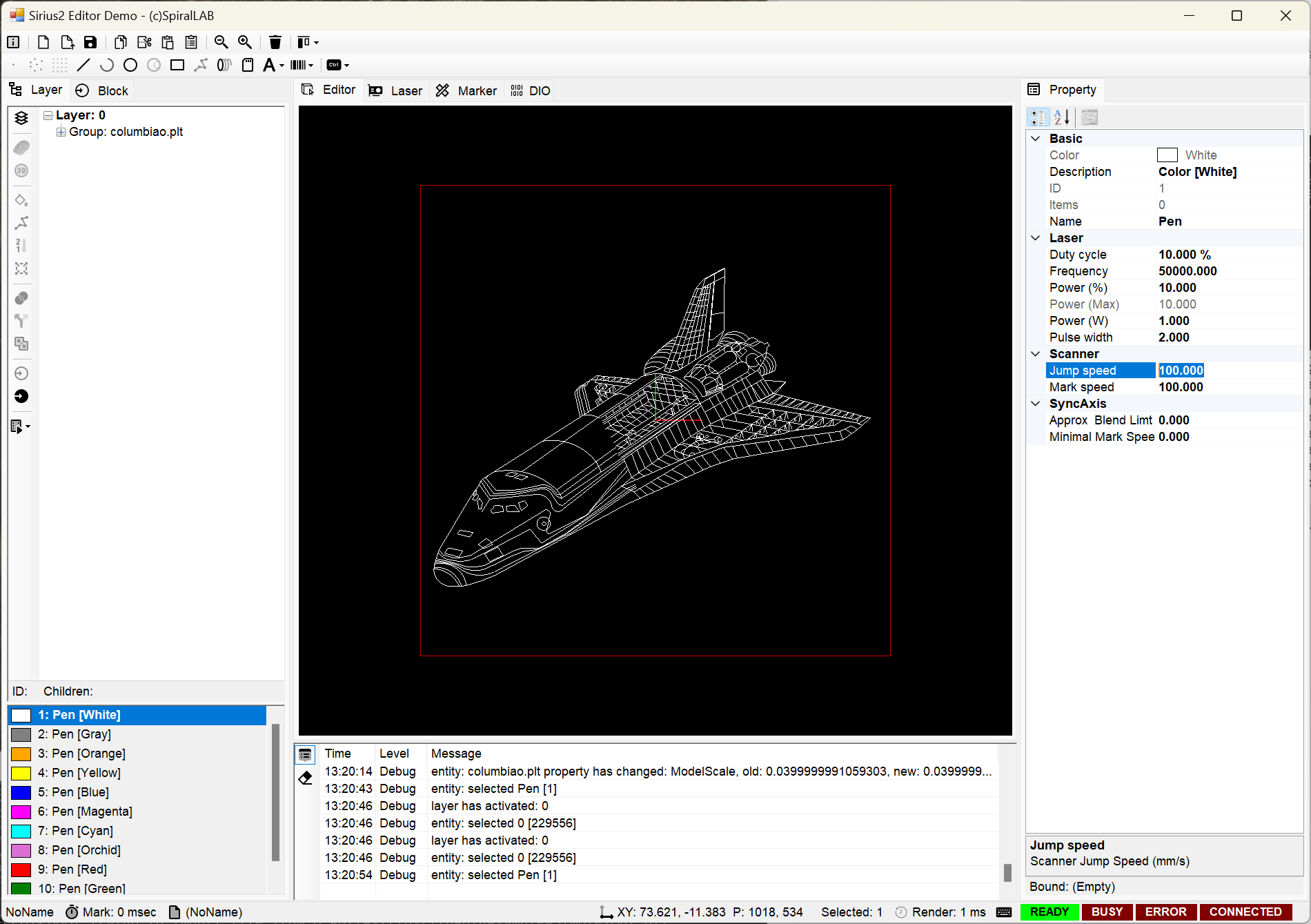Click the log panel scrollbar
Screen dimensions: 1311x924
tap(1007, 872)
